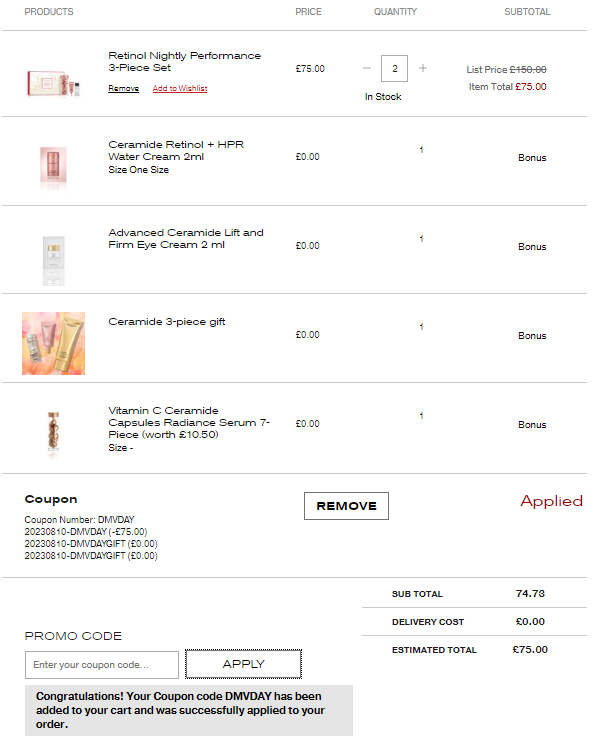600x736 pixels.
Task: Open Vitamin C Ceramide Capsules Serum title
Action: coord(188,423)
